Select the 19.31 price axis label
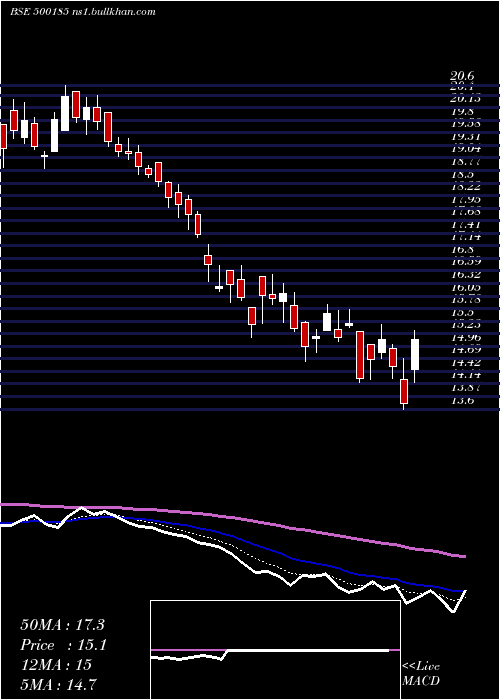Viewport: 500px width, 700px height. [467, 137]
